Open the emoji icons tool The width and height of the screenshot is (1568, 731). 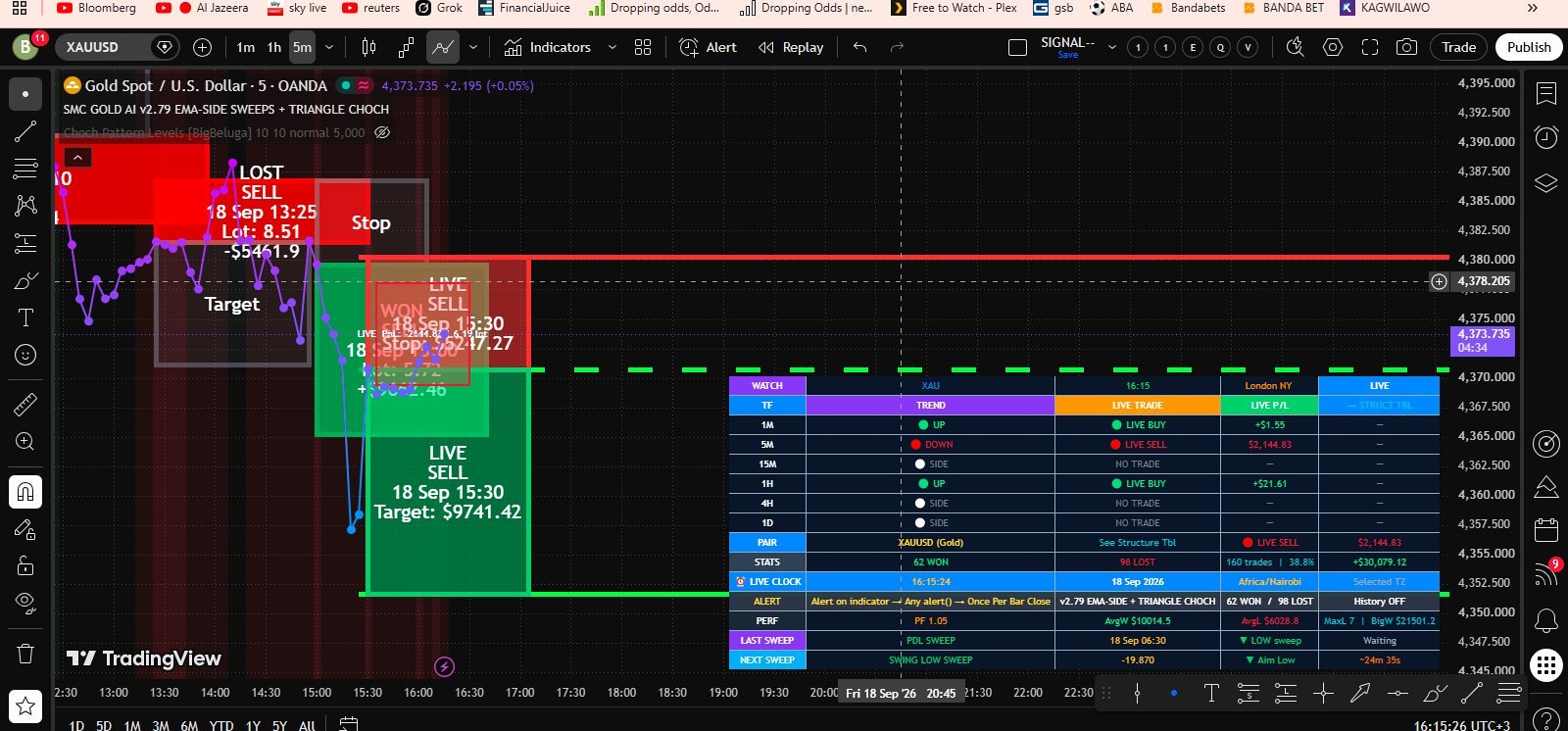click(x=25, y=355)
